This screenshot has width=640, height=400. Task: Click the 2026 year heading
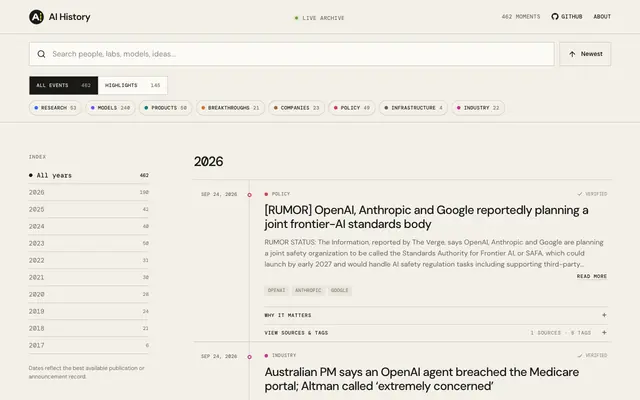tap(209, 162)
